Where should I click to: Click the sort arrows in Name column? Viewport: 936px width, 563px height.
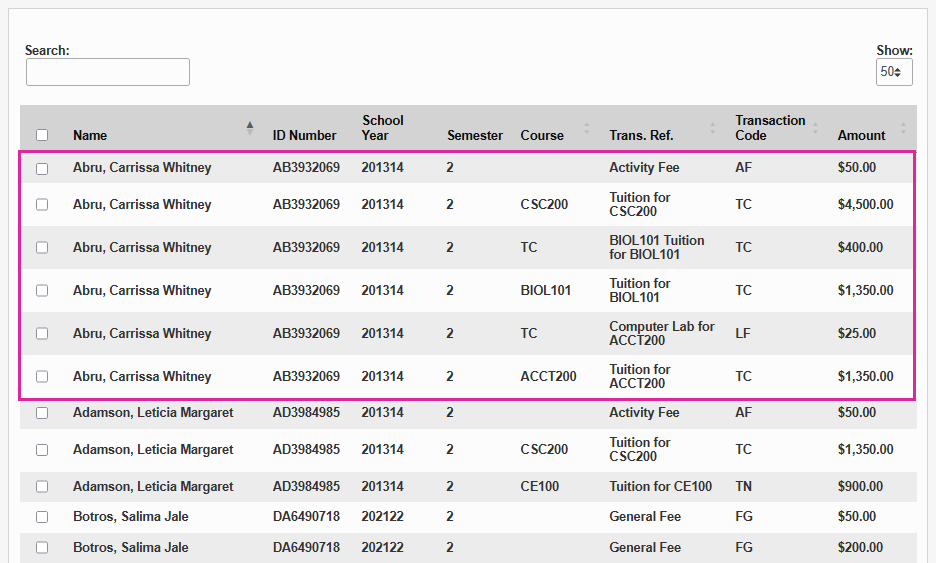coord(250,128)
